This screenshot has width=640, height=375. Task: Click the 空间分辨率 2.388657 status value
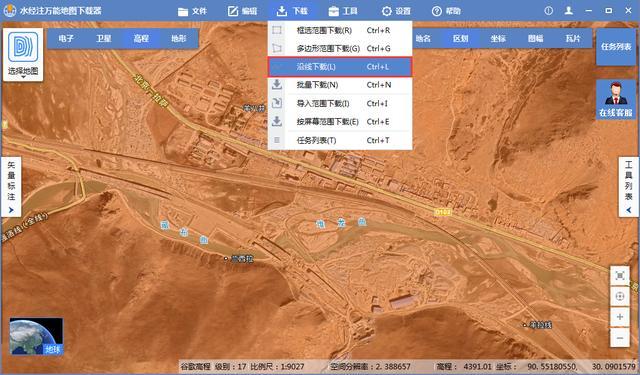tap(371, 366)
